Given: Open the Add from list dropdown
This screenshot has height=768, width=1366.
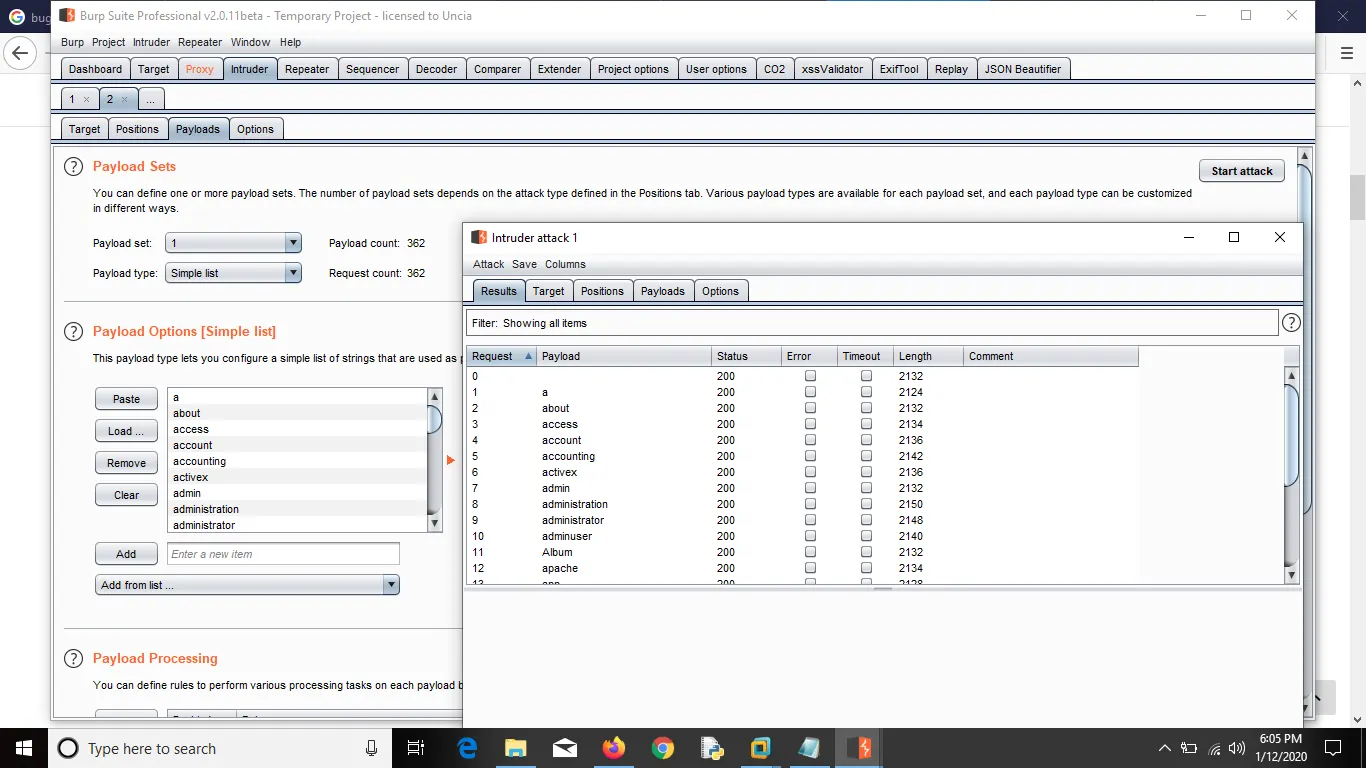Looking at the screenshot, I should coord(248,585).
